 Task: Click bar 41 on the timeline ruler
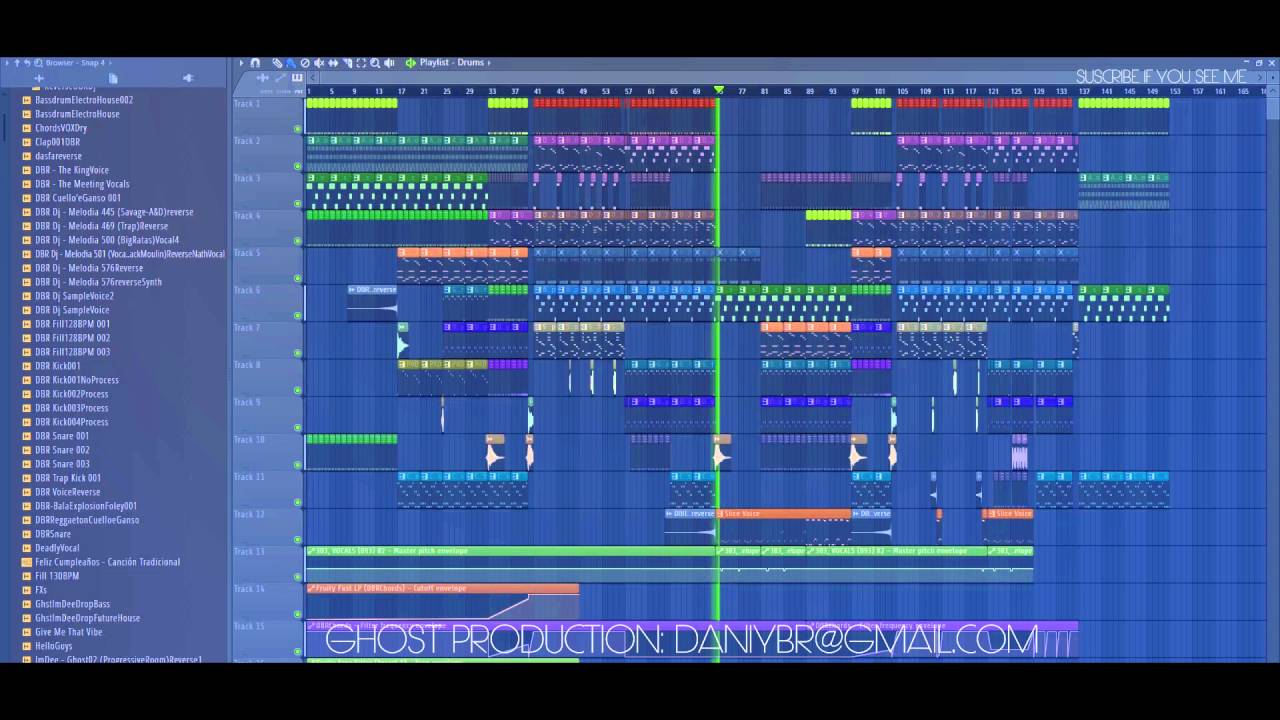[x=538, y=91]
